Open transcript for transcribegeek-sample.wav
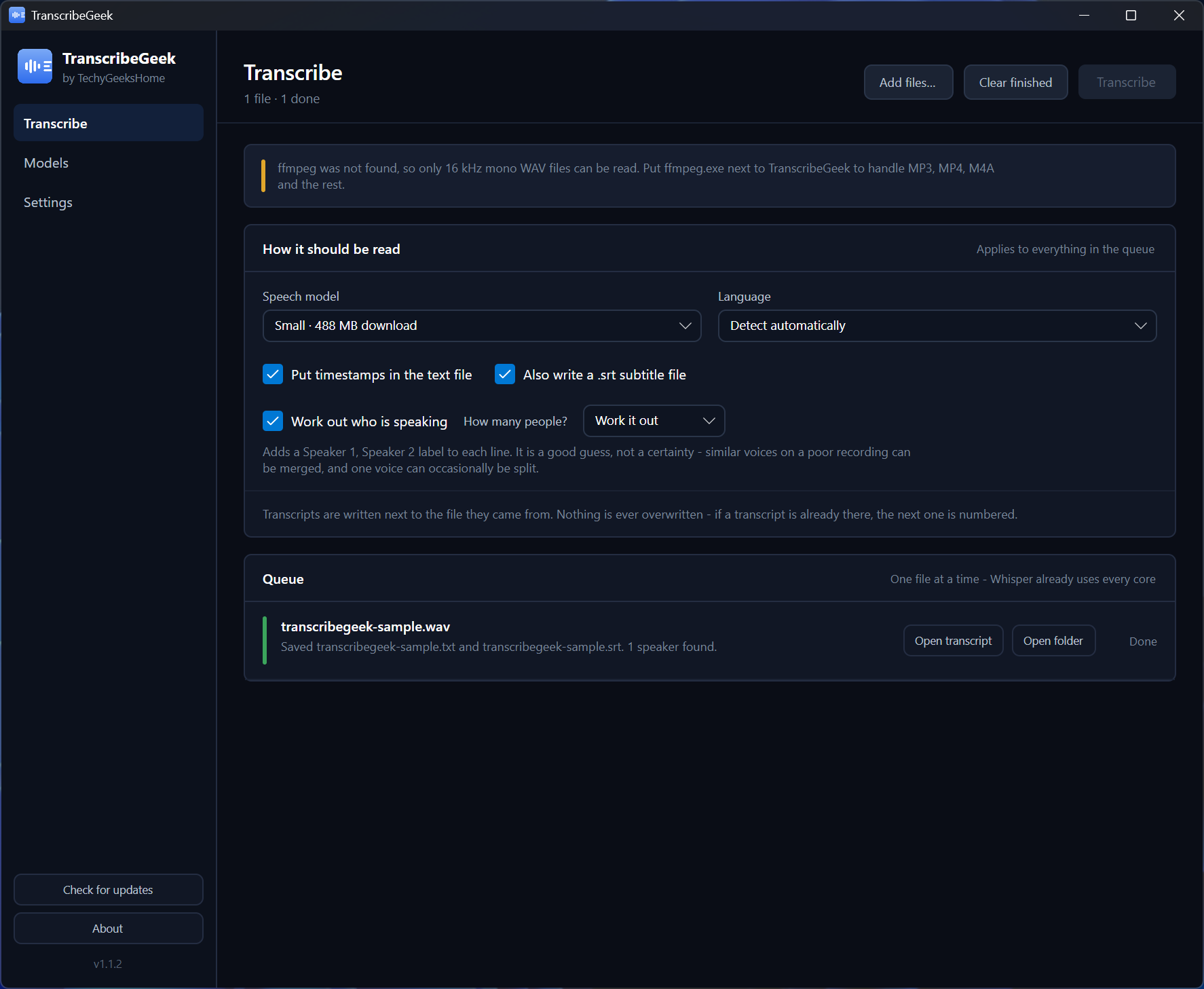 pos(953,641)
